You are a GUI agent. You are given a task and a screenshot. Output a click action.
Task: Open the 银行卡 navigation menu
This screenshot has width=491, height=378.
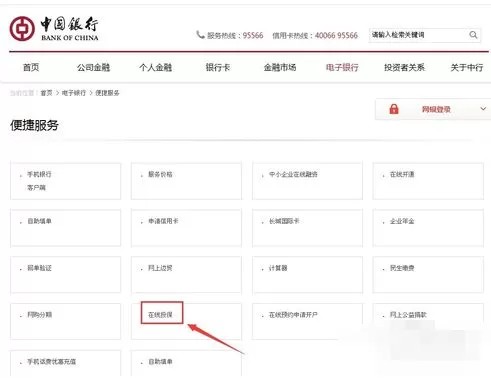tap(218, 67)
